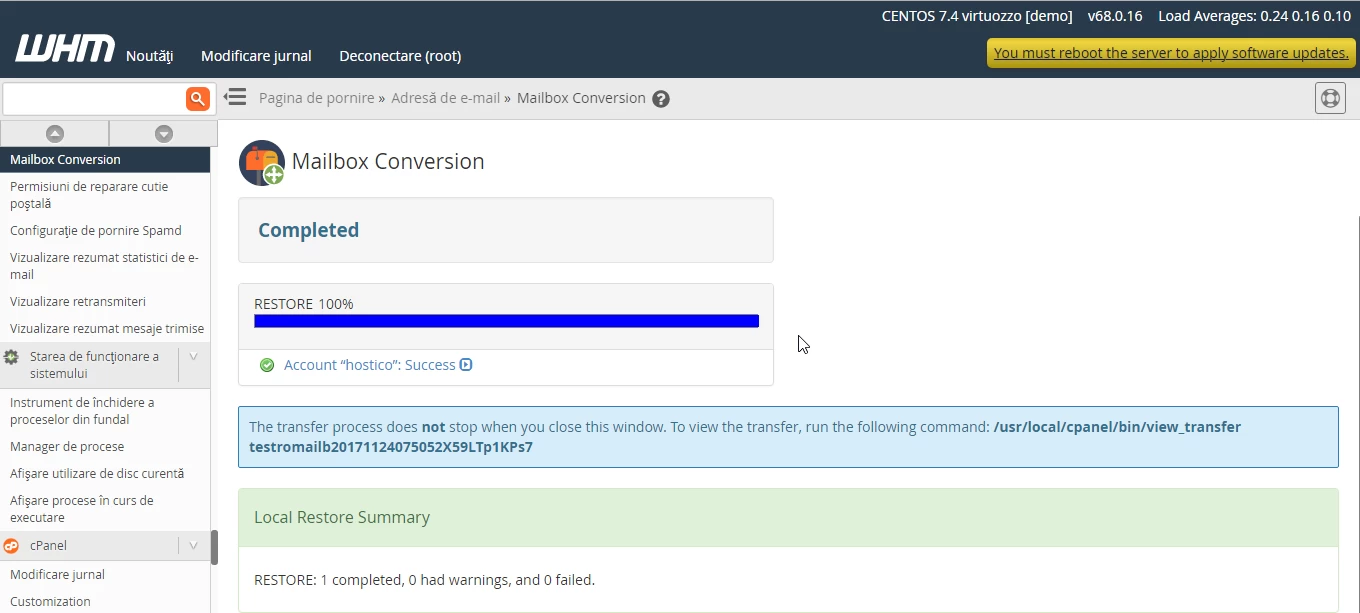Click the orange search magnifier icon
Screen dimensions: 1360x613
197,98
